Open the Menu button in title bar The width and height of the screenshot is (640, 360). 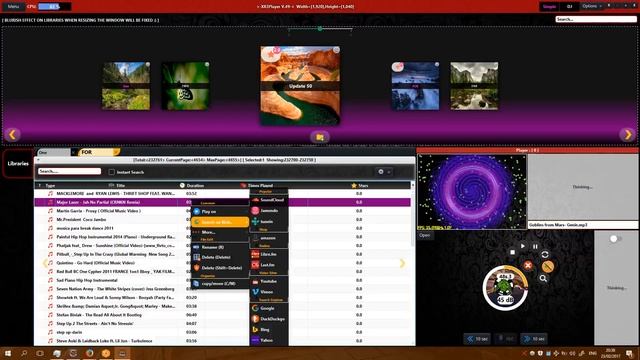(13, 7)
